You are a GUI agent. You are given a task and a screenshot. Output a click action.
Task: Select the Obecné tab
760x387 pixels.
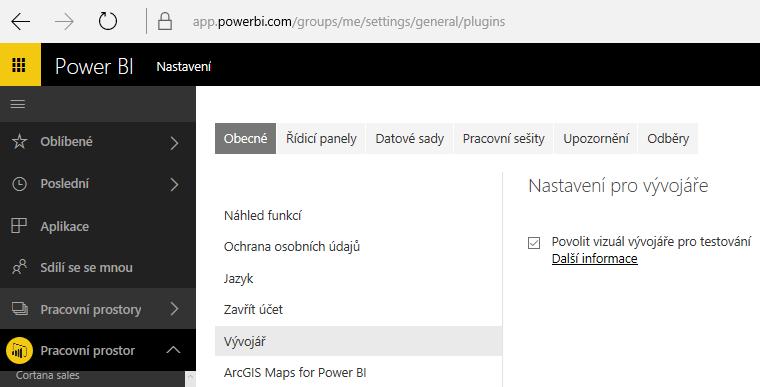point(245,139)
